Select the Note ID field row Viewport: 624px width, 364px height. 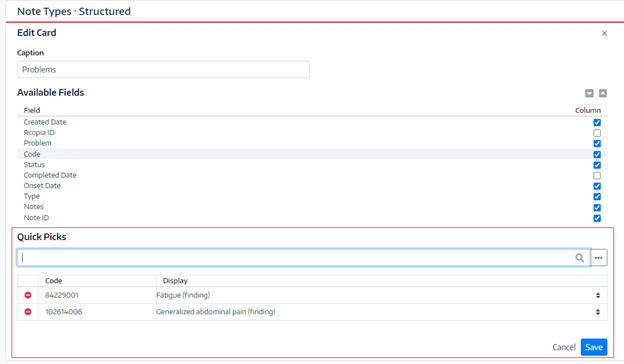tap(312, 218)
